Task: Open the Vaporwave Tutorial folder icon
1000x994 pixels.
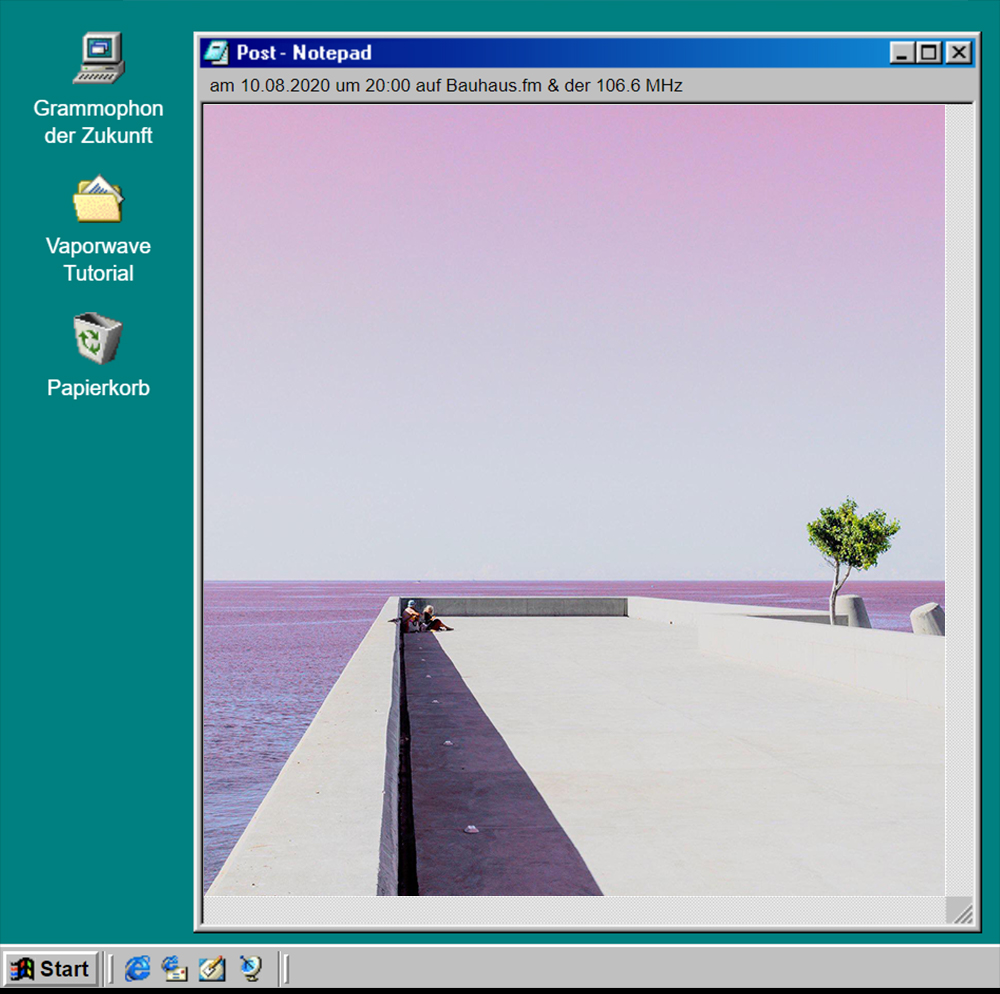Action: tap(98, 199)
